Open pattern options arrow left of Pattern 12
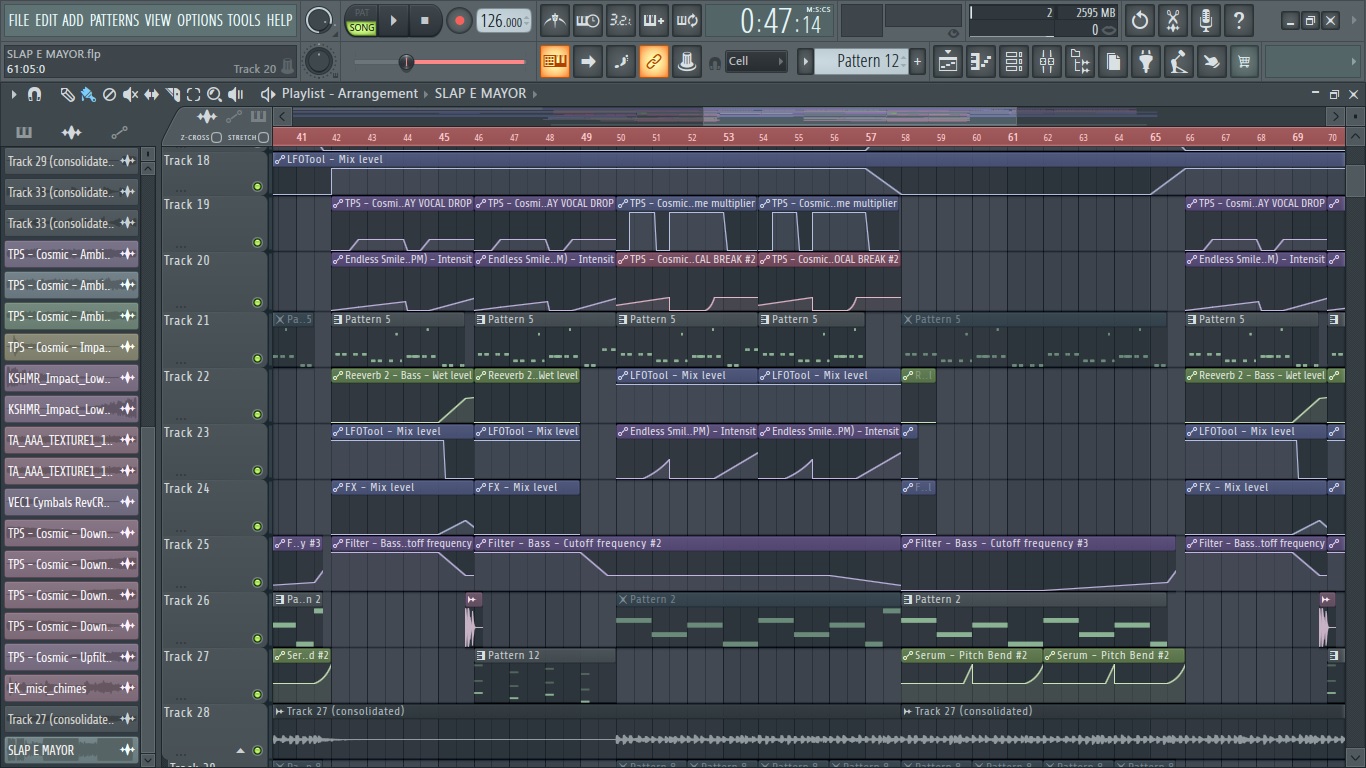The image size is (1366, 768). coord(805,61)
